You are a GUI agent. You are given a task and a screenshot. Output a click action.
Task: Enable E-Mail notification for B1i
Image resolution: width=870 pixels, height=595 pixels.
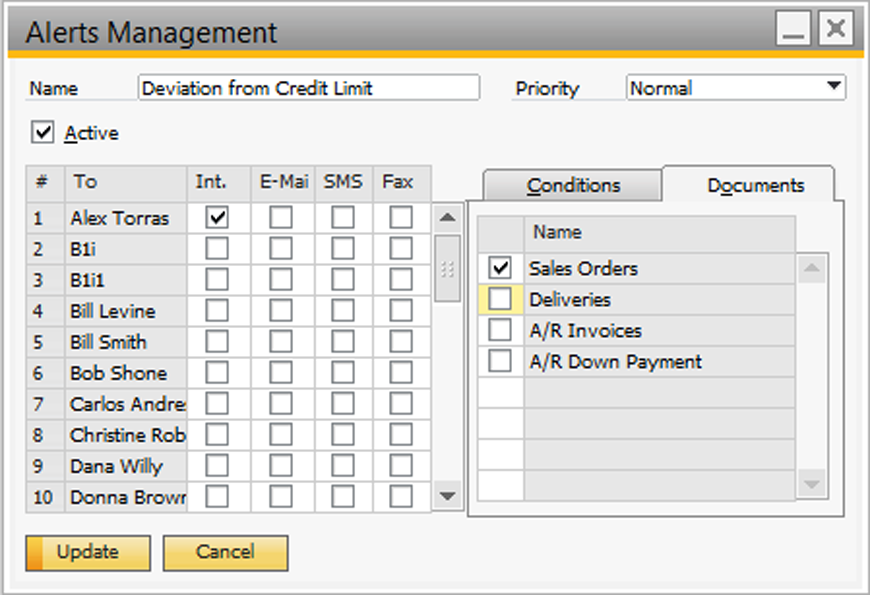point(280,248)
